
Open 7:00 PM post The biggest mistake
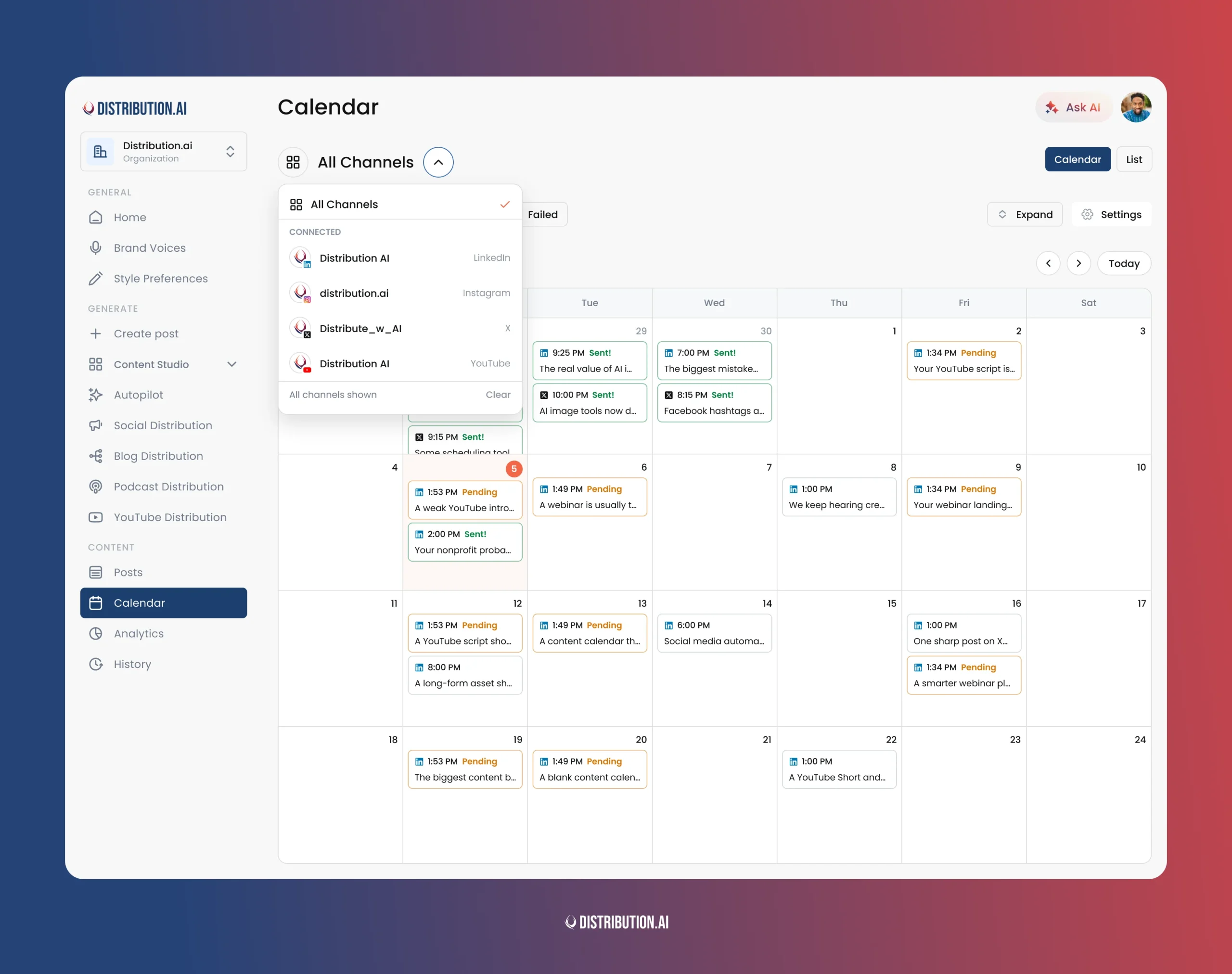[714, 361]
